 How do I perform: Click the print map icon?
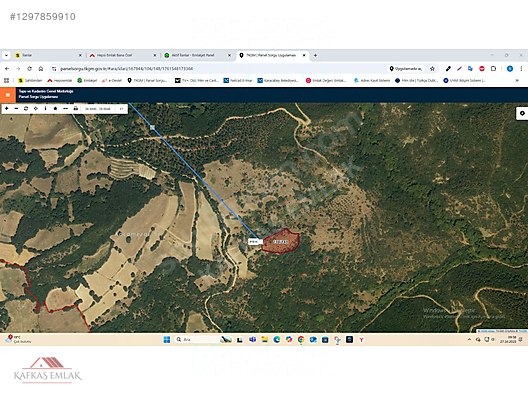[x=76, y=109]
